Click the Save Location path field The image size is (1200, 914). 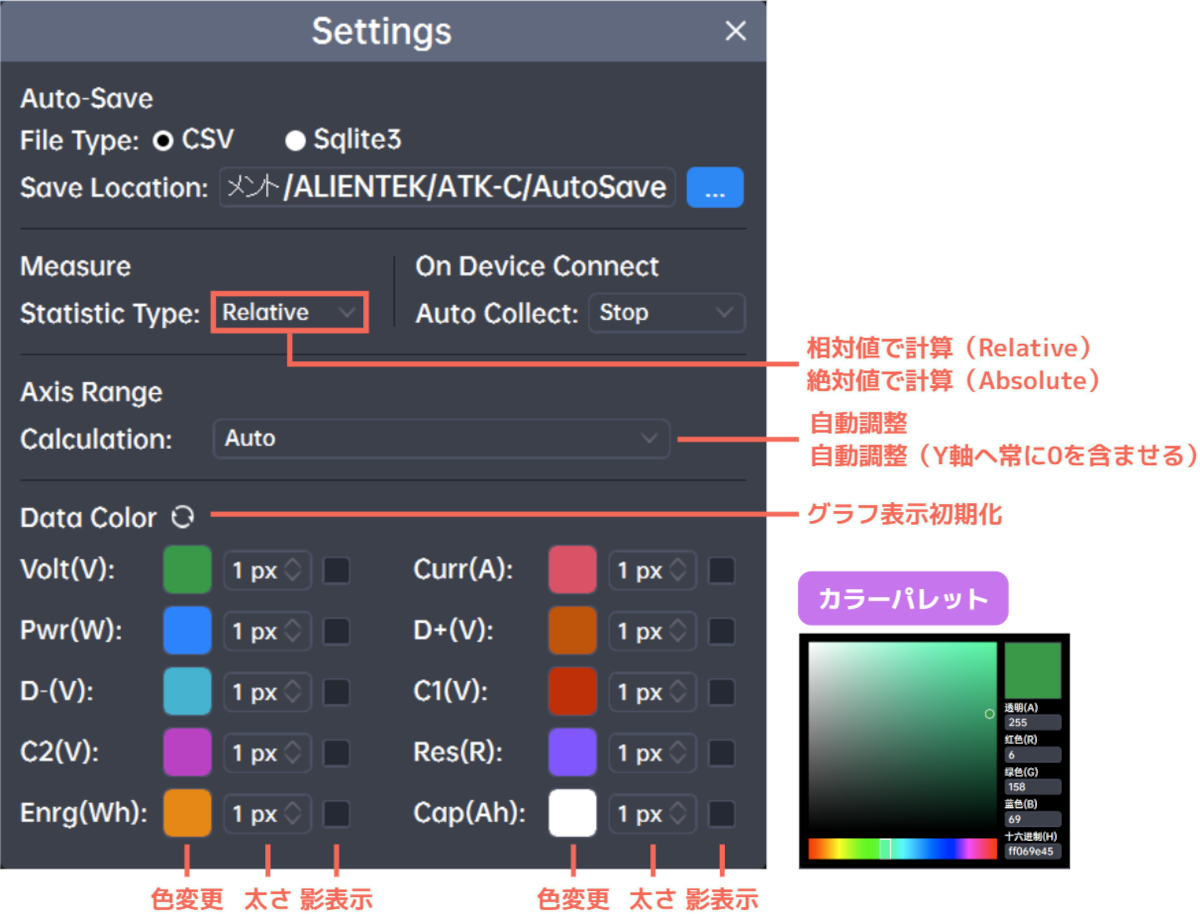(x=448, y=187)
